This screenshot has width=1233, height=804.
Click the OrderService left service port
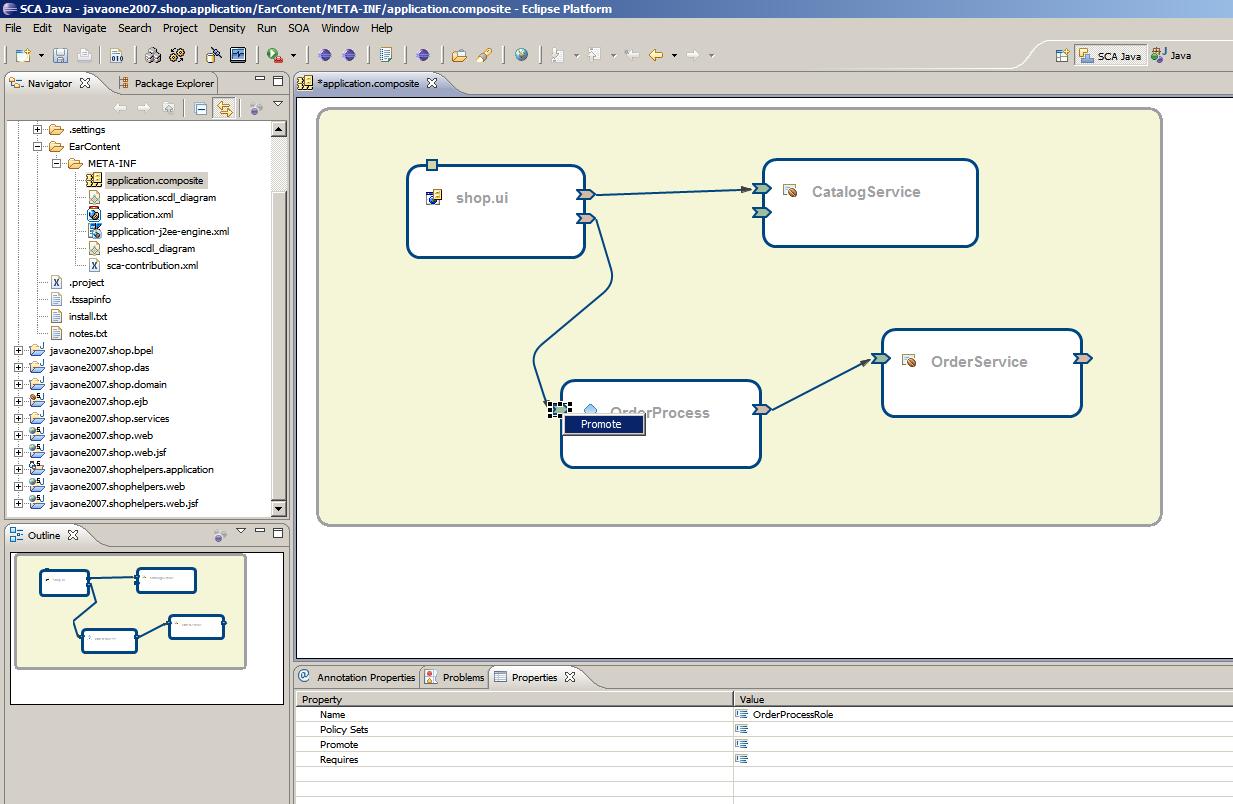tap(881, 358)
